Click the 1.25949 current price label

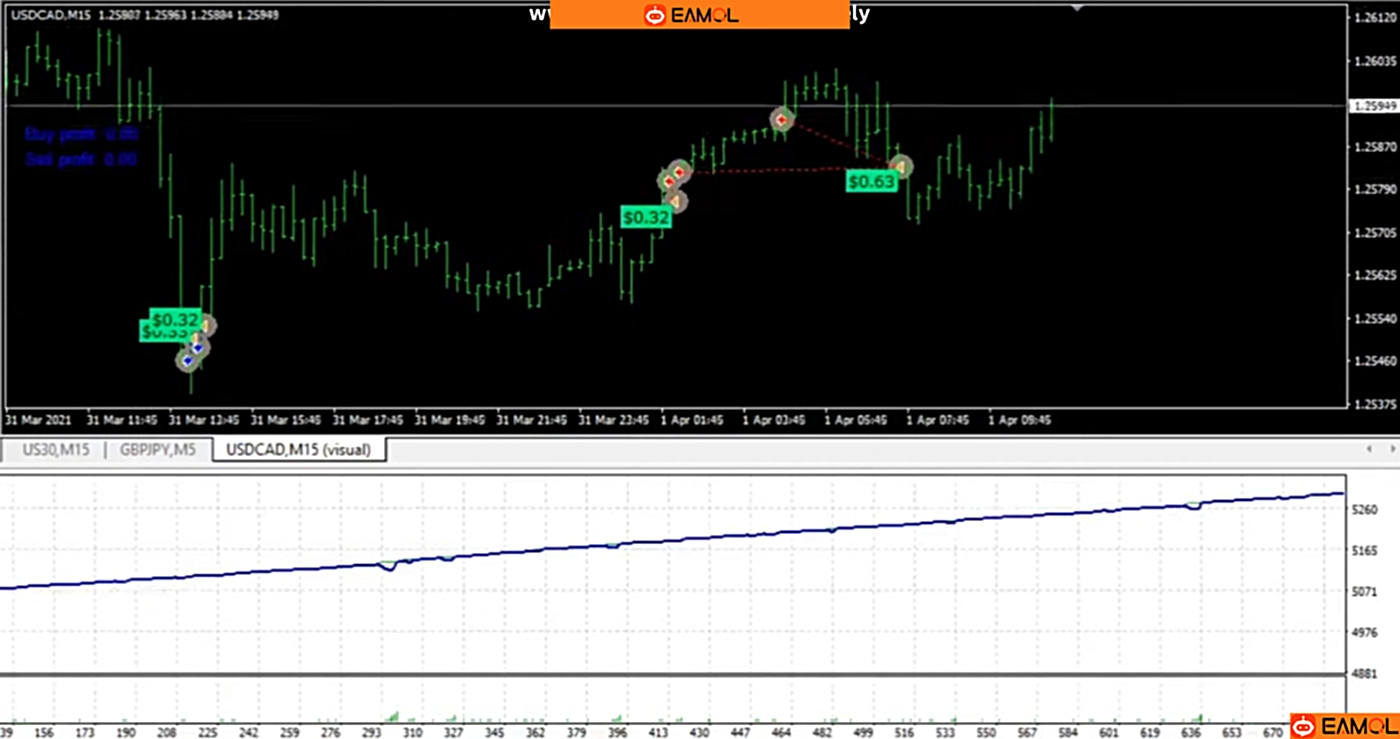(1373, 105)
